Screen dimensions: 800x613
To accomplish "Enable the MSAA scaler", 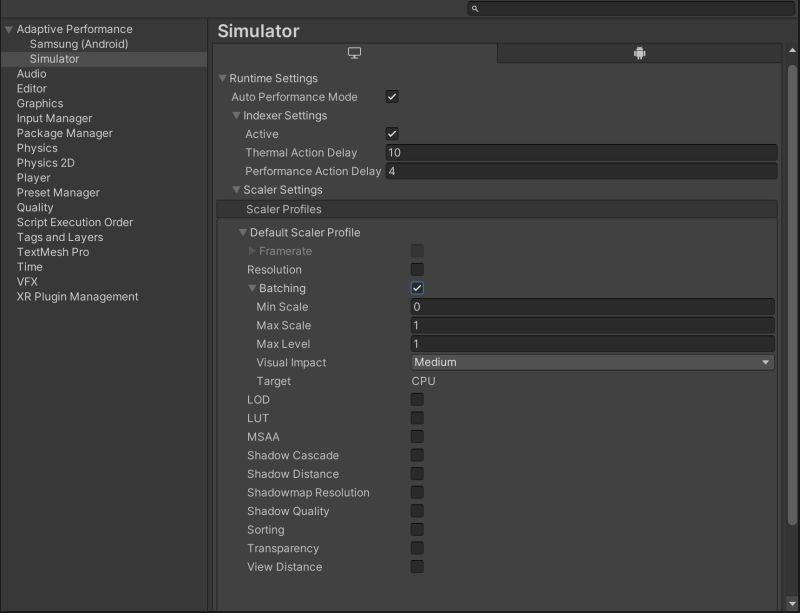I will click(x=417, y=436).
